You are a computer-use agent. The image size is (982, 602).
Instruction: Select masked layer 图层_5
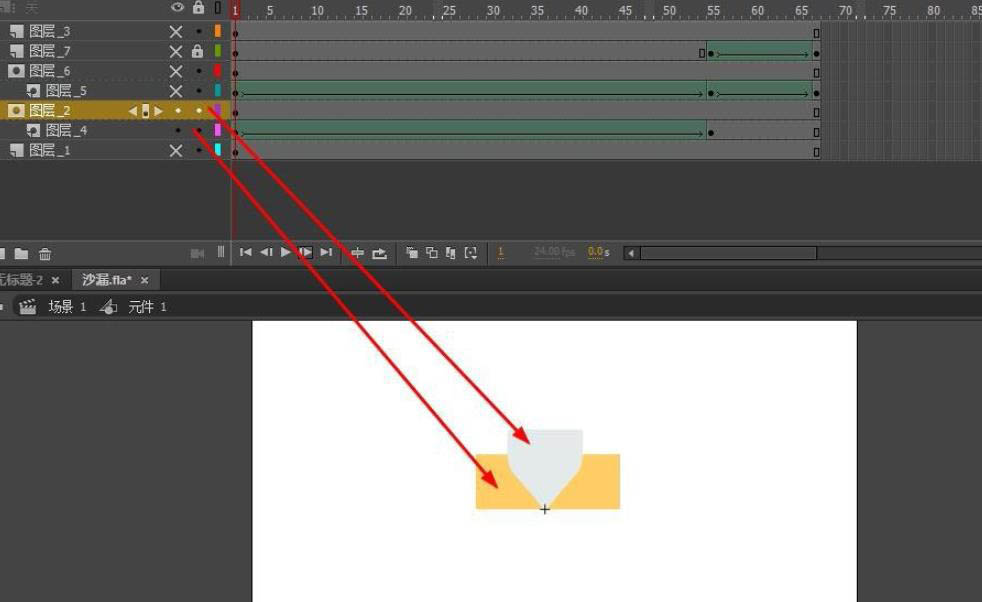click(66, 91)
